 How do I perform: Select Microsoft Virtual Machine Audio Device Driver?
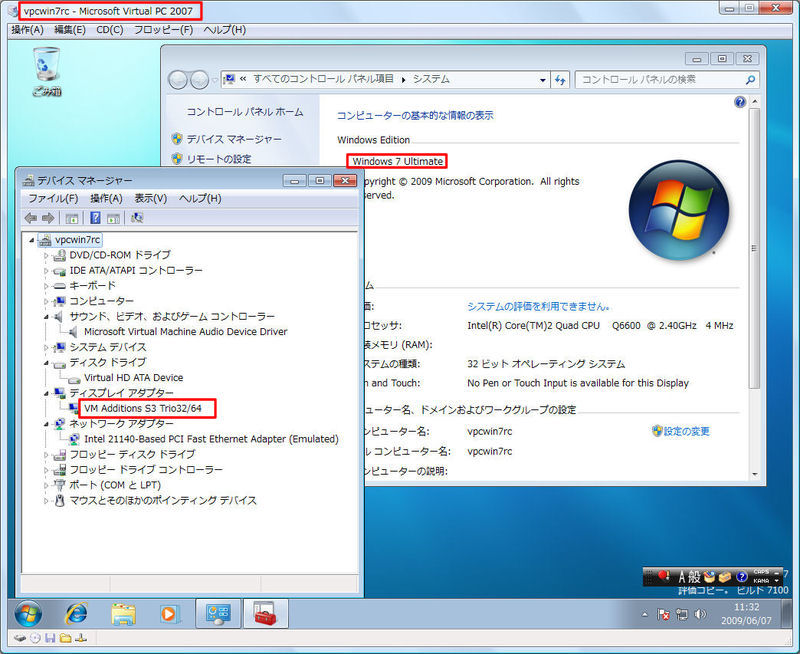tap(186, 332)
